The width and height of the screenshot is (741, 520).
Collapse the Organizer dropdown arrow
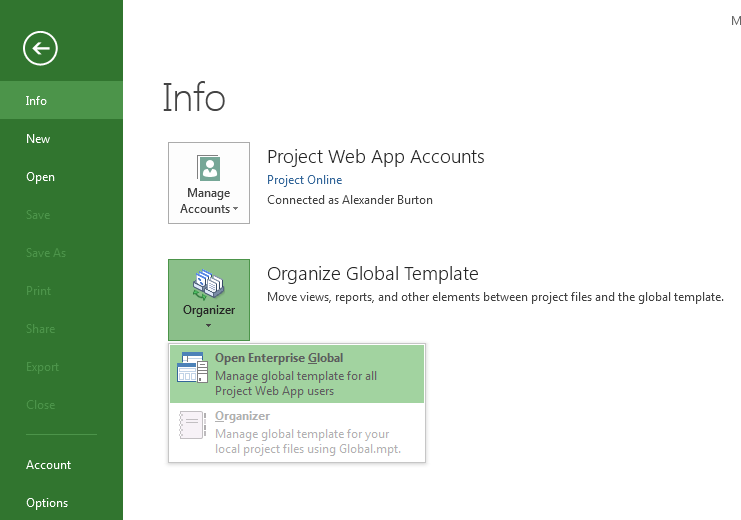[x=208, y=325]
